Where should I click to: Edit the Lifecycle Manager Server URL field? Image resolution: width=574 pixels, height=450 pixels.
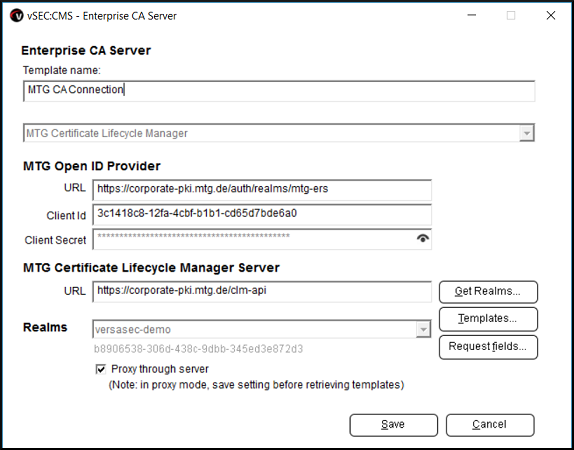click(x=262, y=291)
